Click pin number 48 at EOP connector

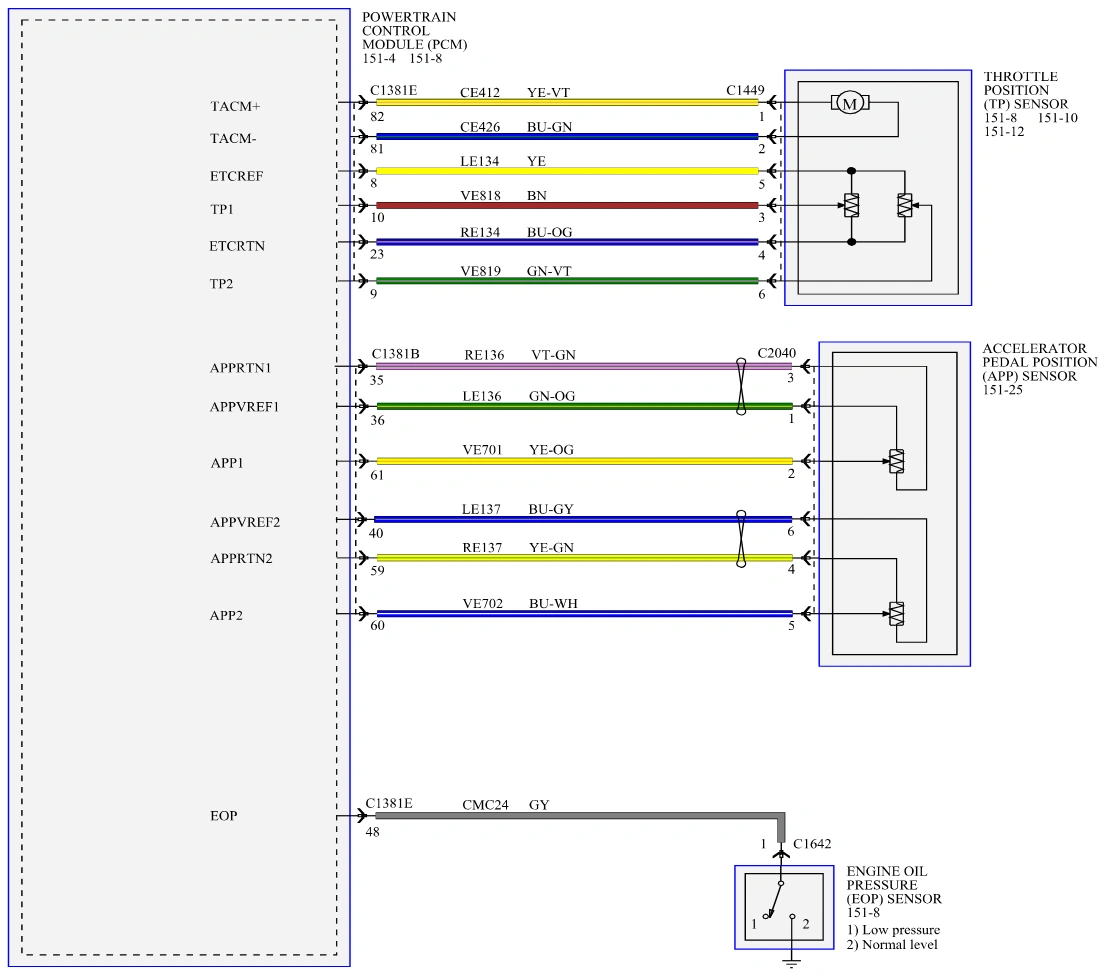click(x=372, y=832)
